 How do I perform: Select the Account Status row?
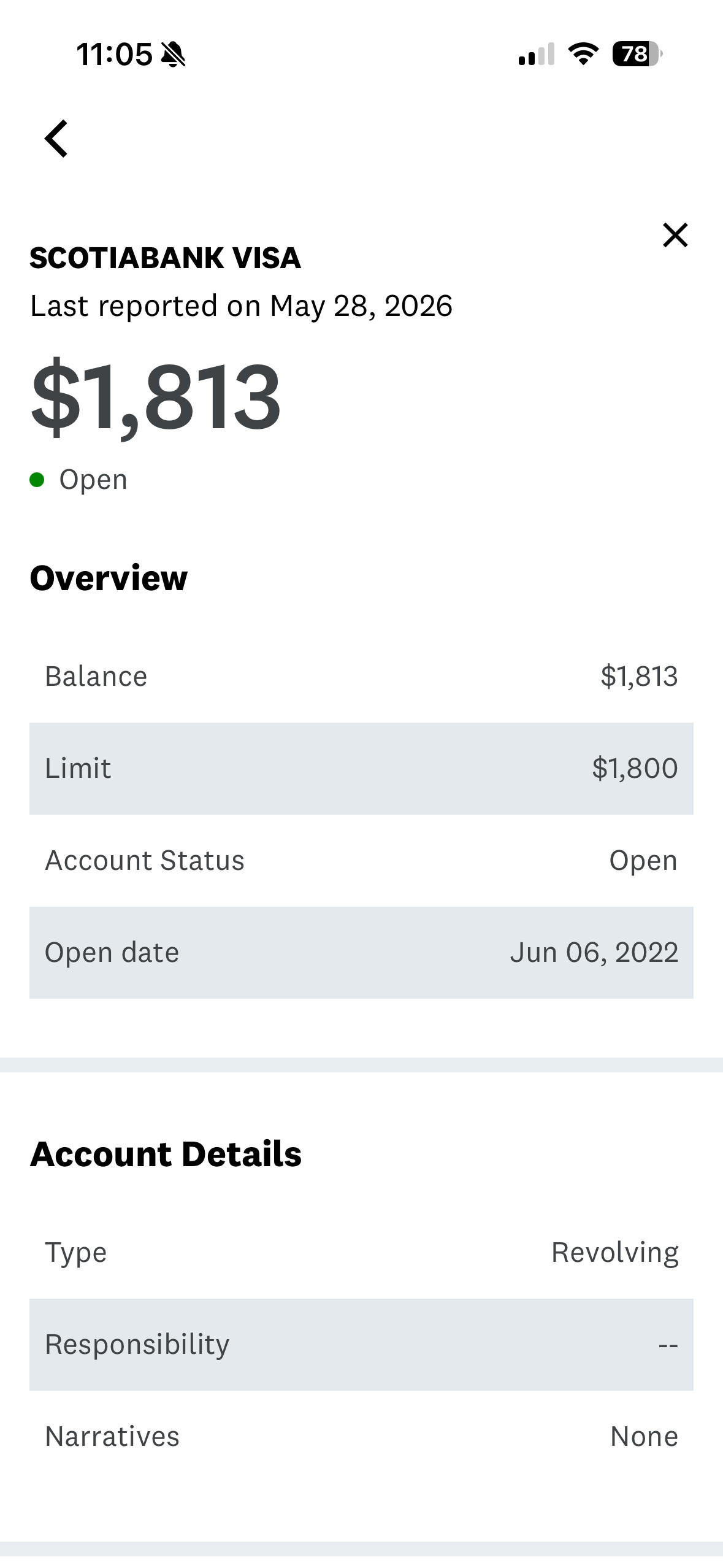point(361,861)
